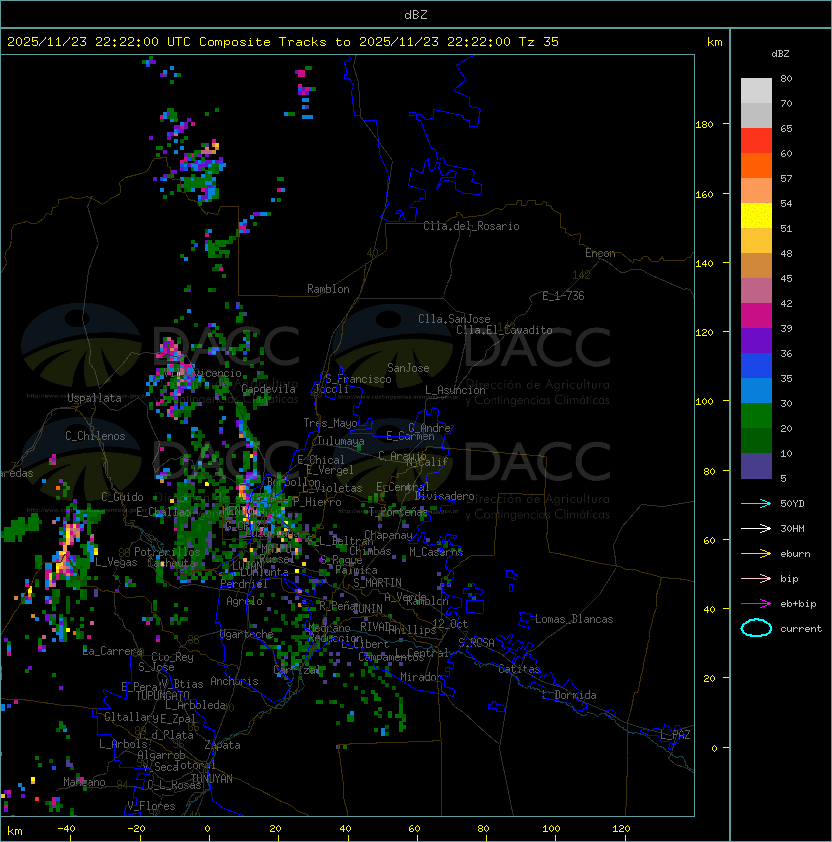
Task: Click the 'Zapata' map label
Action: (x=222, y=745)
